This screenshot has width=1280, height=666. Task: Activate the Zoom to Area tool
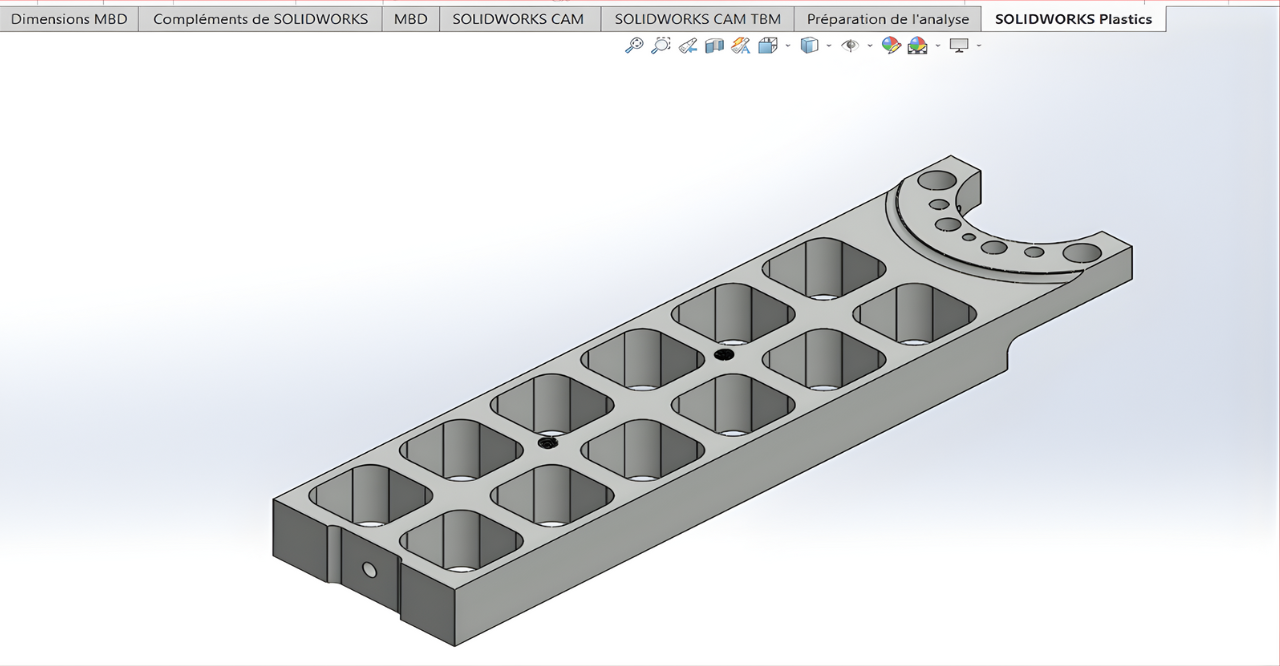[660, 45]
